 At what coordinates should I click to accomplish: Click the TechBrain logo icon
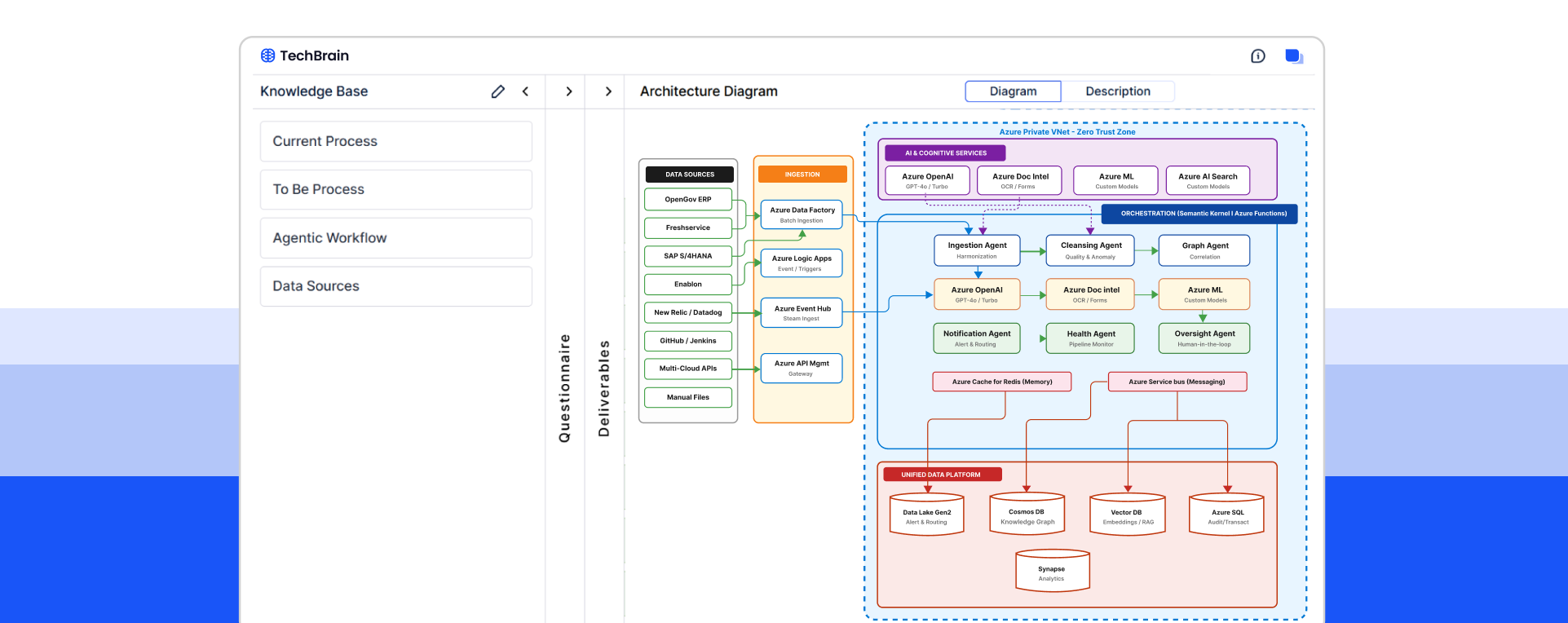point(267,55)
